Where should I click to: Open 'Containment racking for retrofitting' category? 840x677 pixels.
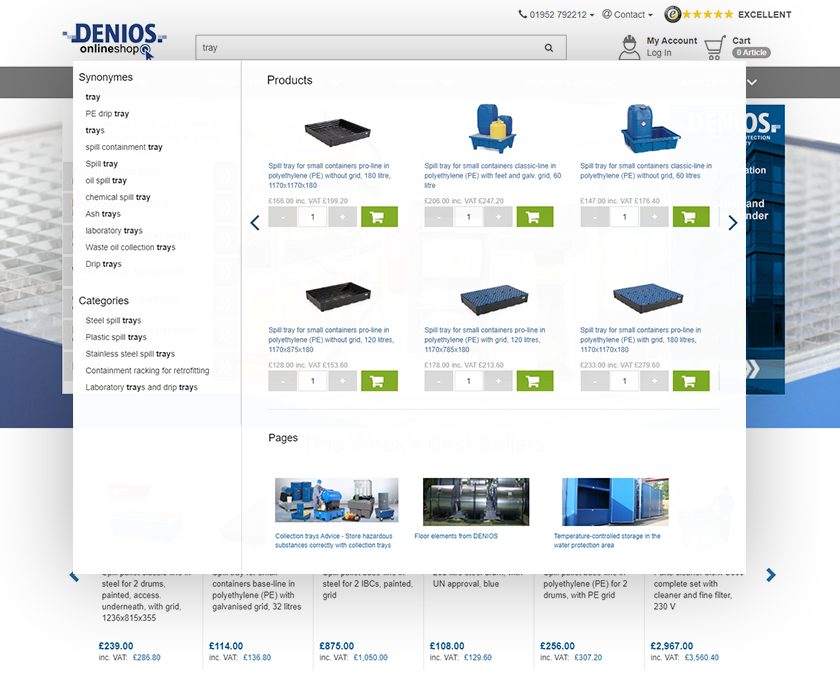pos(147,370)
